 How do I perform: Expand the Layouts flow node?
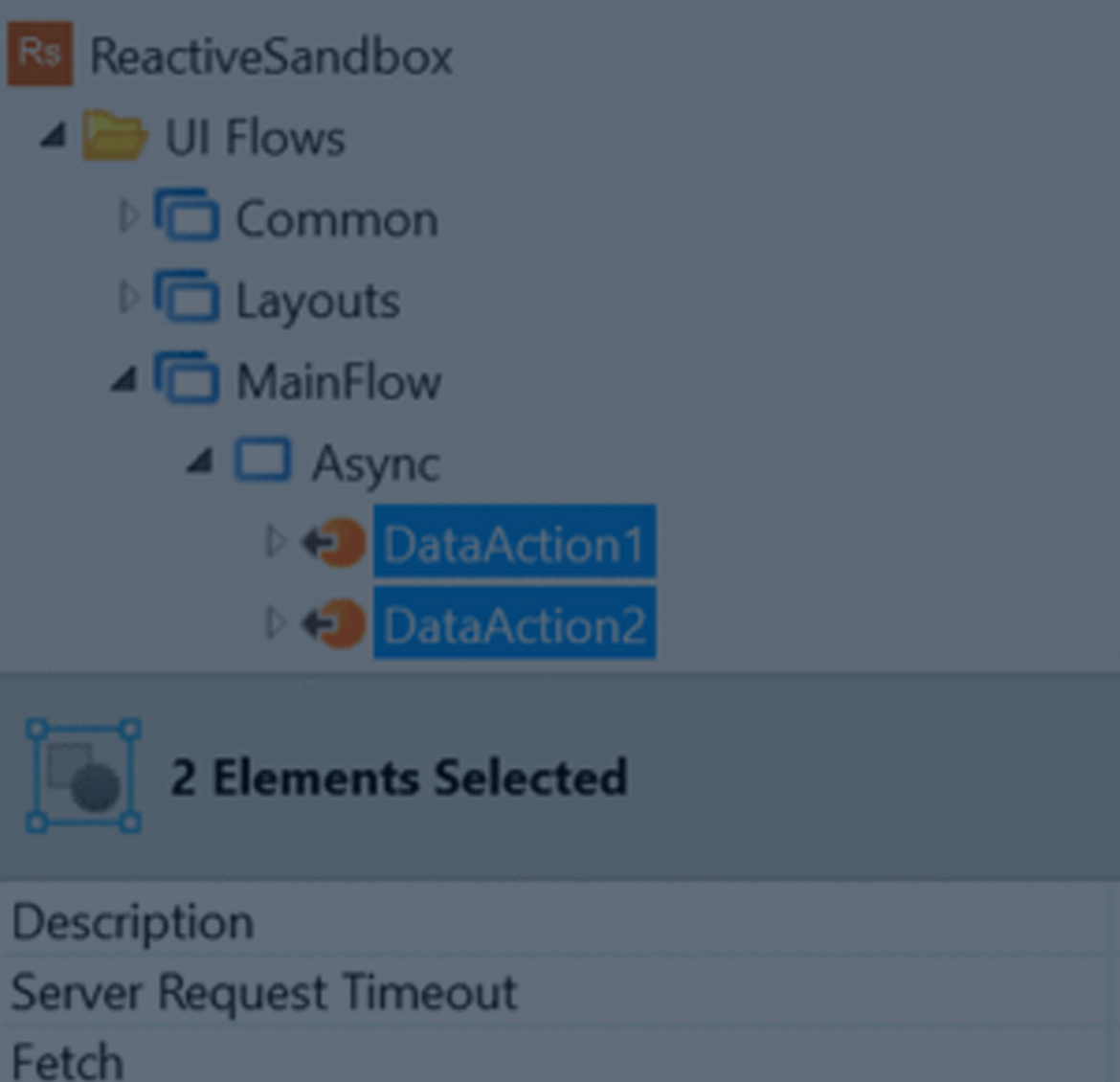pyautogui.click(x=127, y=299)
